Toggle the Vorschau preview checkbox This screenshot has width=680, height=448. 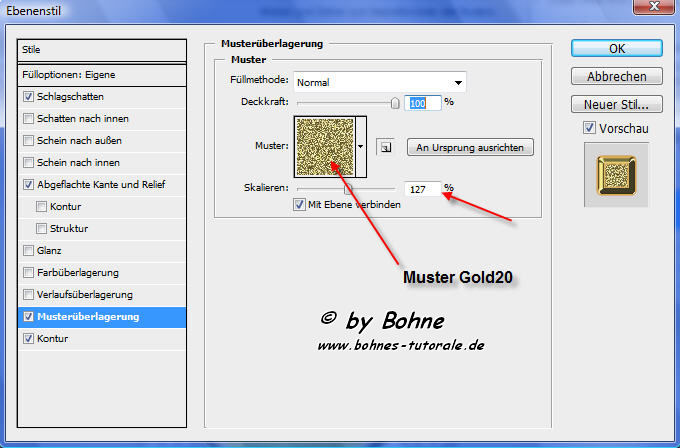point(589,128)
